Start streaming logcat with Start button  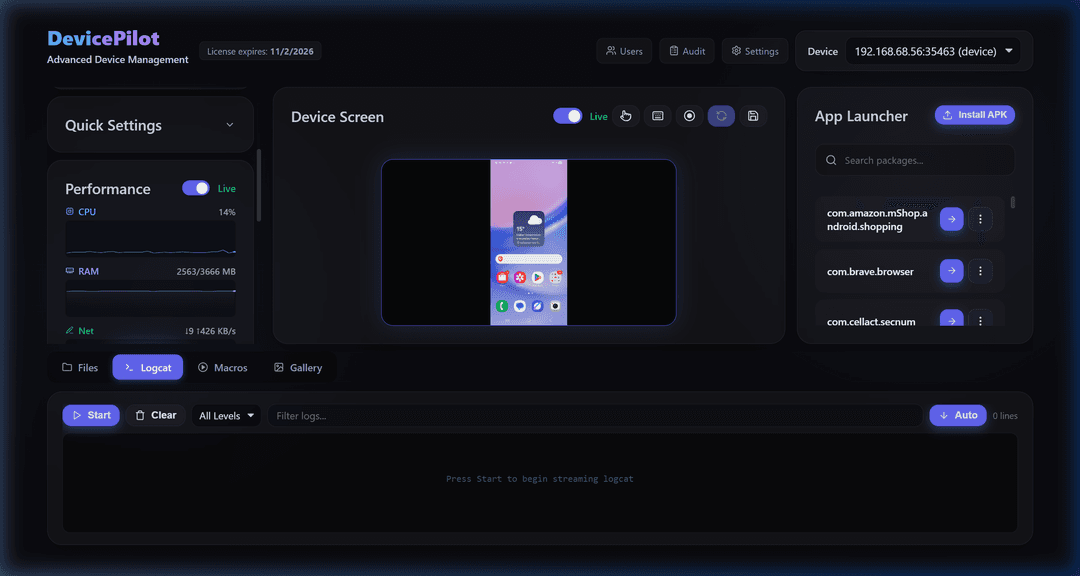pyautogui.click(x=91, y=415)
